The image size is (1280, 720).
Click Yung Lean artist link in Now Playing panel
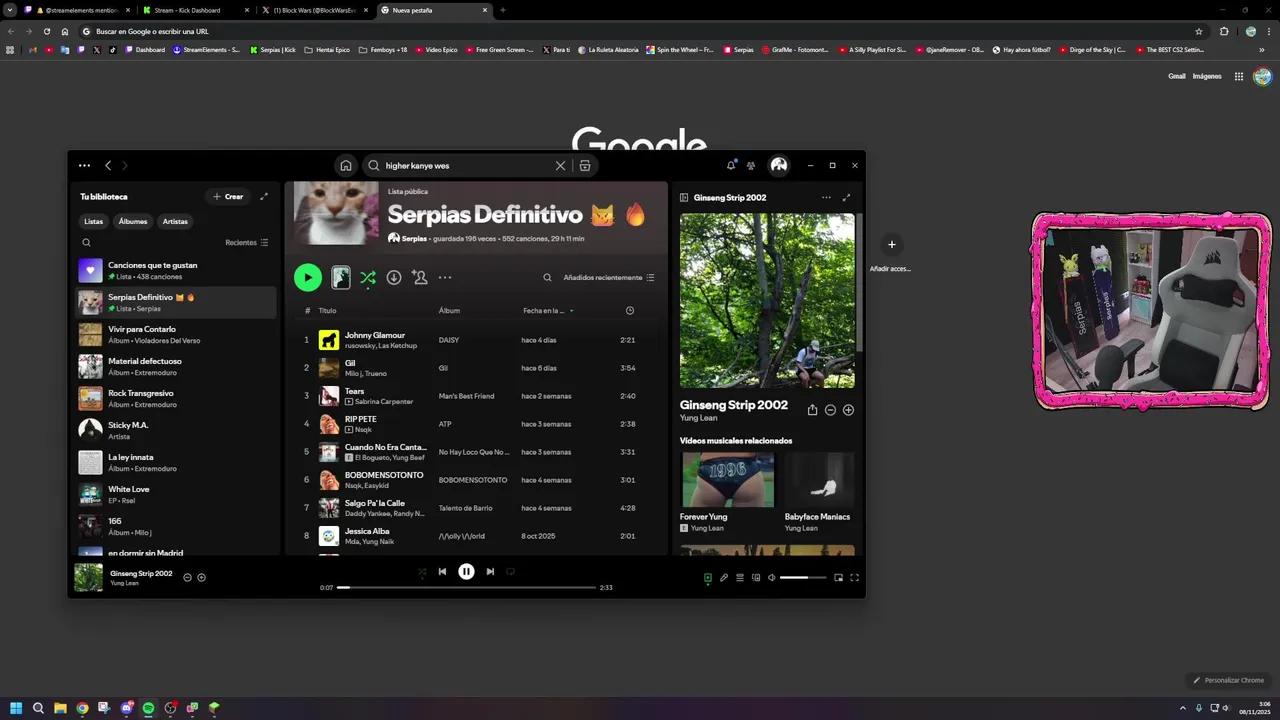pos(698,418)
